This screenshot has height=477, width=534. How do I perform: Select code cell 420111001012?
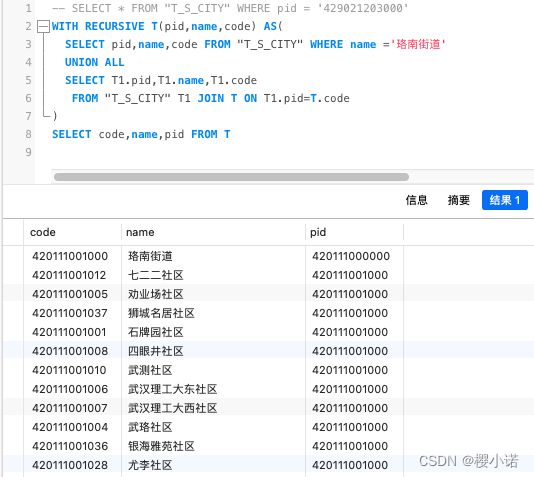[69, 275]
